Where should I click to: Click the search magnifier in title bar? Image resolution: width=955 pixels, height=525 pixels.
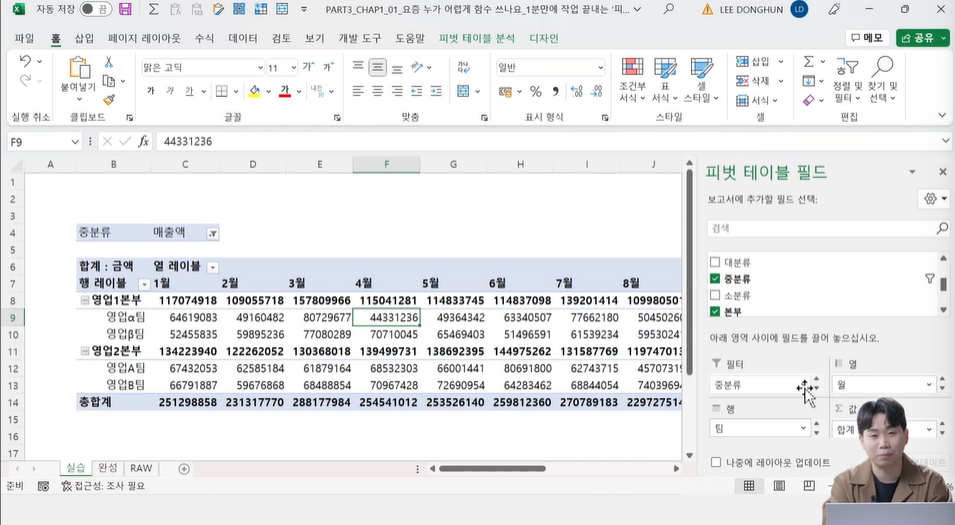pyautogui.click(x=669, y=9)
